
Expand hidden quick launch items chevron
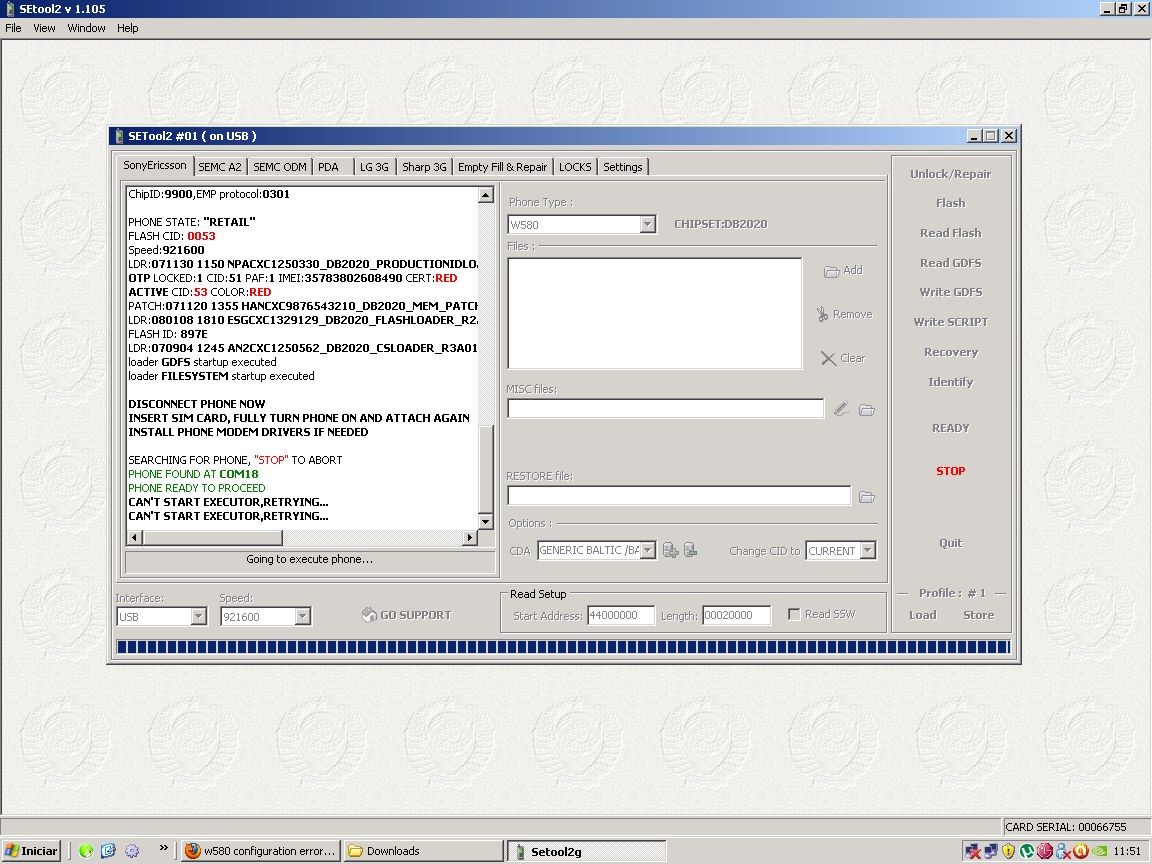click(x=164, y=848)
